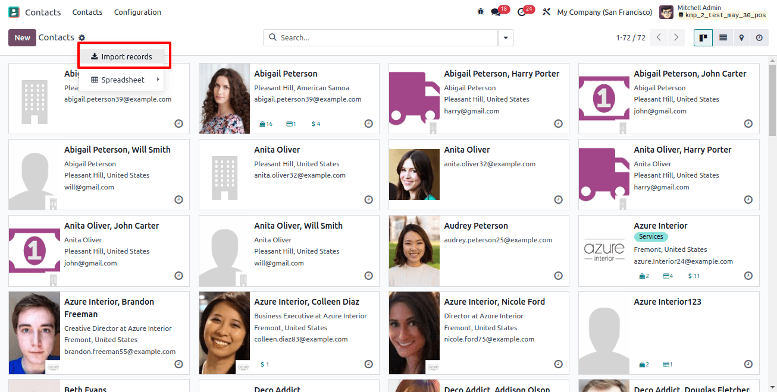Click dollar icon on Colleen Diaz card
This screenshot has height=392, width=777.
click(x=264, y=365)
